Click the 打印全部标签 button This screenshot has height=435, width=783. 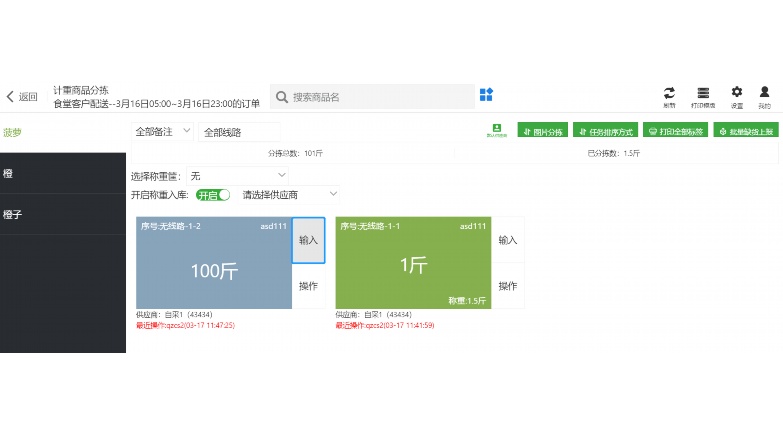[675, 131]
